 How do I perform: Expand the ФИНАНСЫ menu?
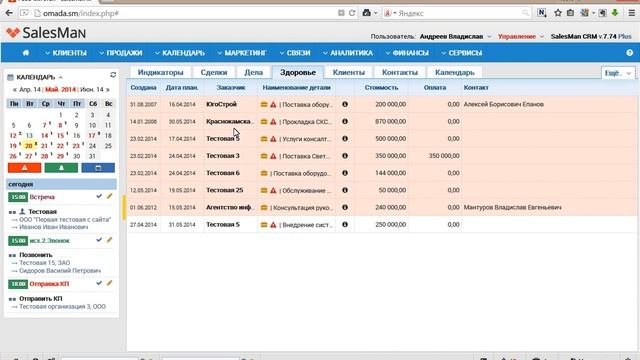[x=407, y=53]
